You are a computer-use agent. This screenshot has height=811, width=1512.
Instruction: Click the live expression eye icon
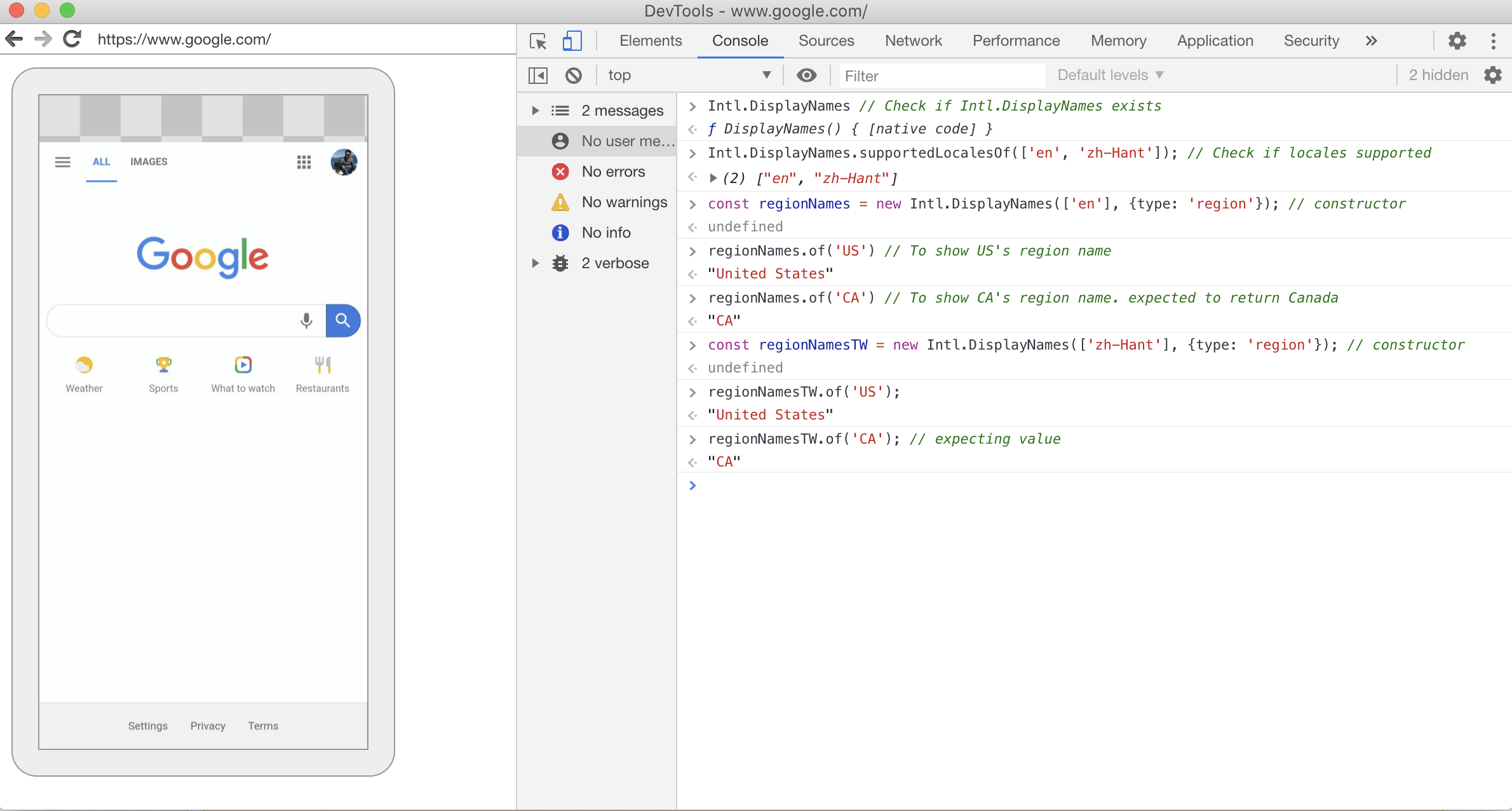(807, 76)
